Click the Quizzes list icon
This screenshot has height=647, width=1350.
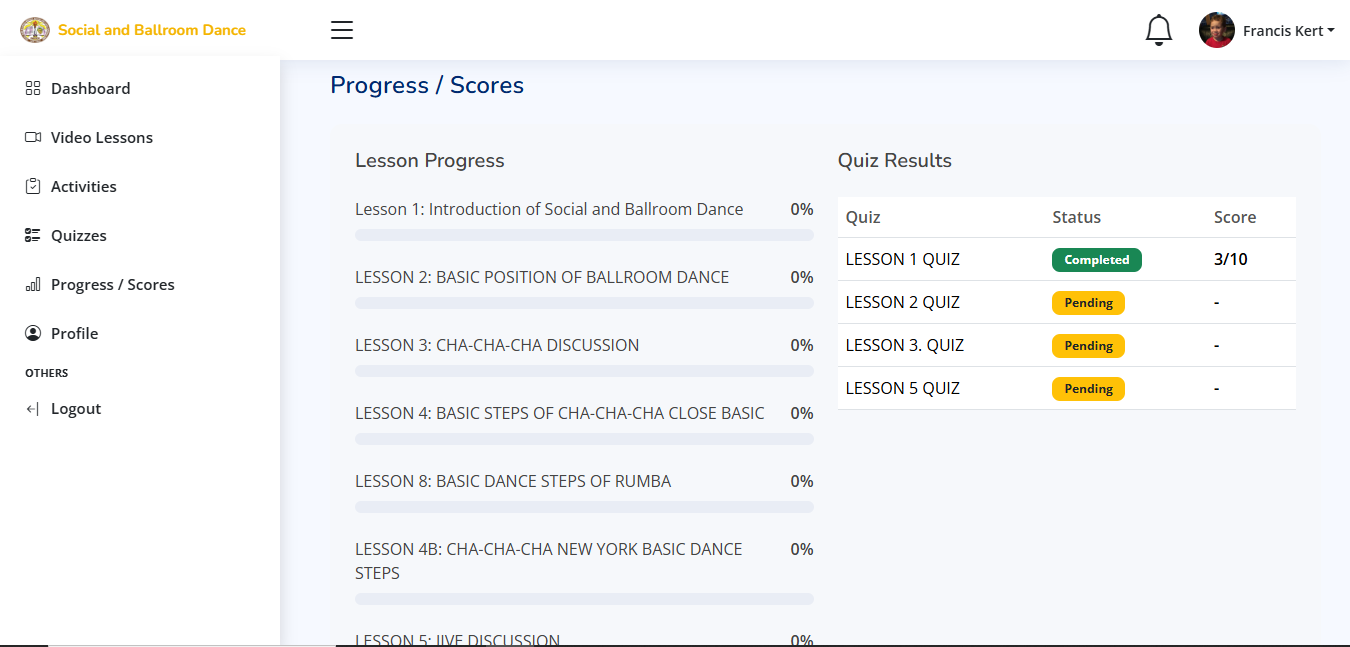pyautogui.click(x=33, y=235)
